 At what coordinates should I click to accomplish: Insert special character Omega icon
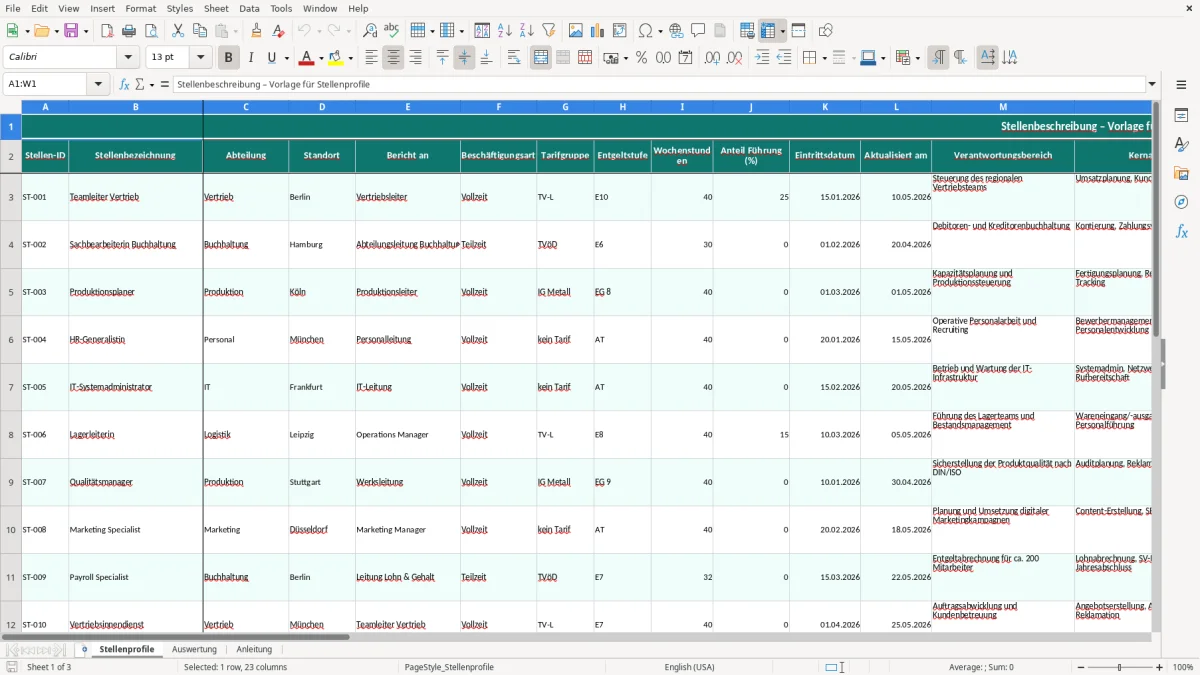point(646,31)
